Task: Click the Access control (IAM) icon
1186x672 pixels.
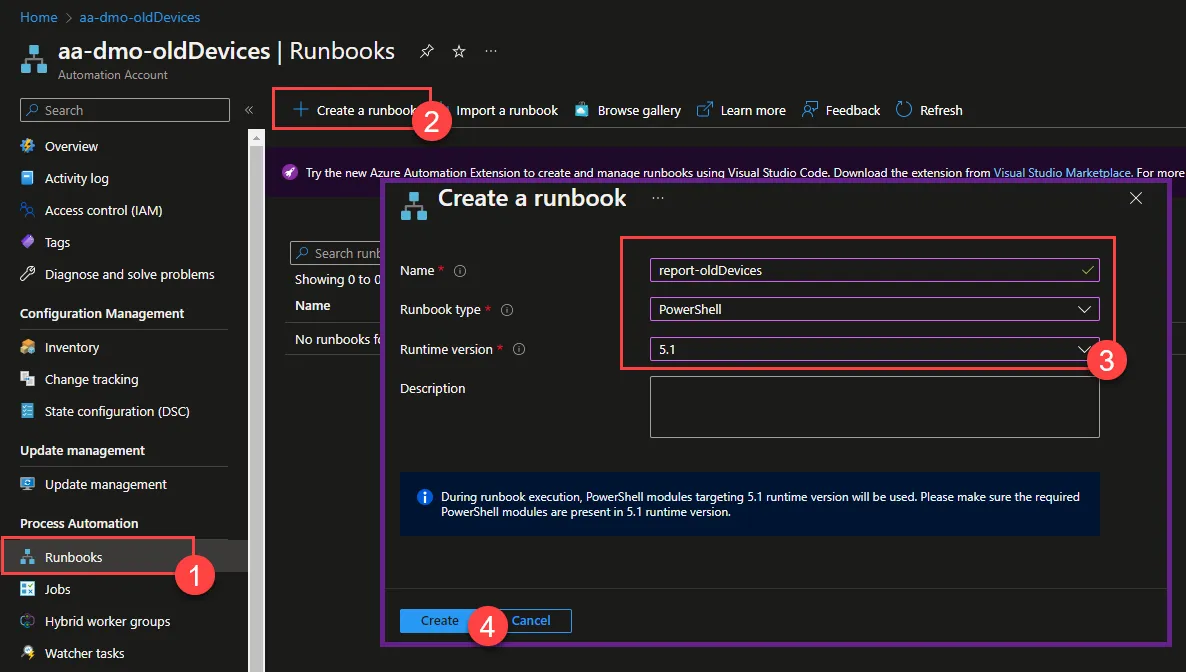Action: pos(28,210)
